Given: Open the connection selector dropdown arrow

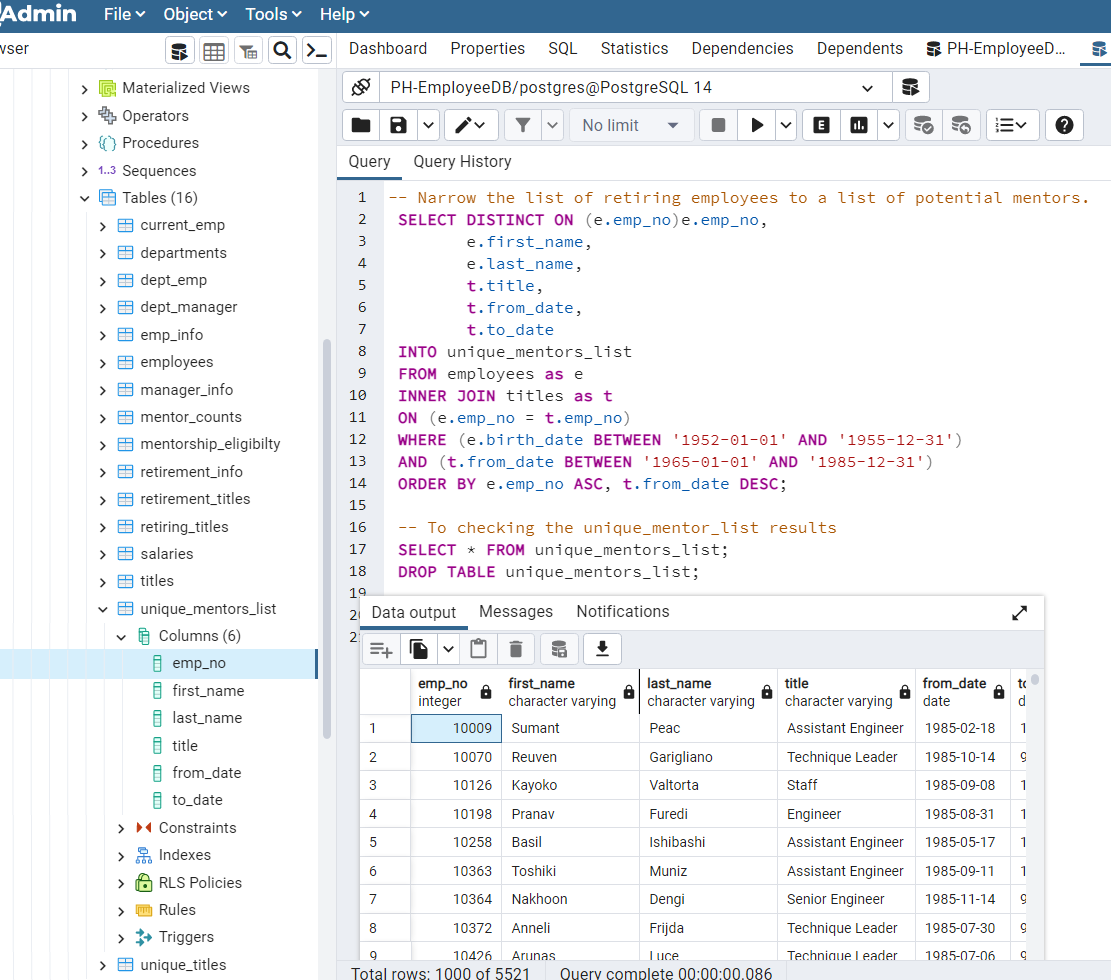Looking at the screenshot, I should [x=867, y=88].
